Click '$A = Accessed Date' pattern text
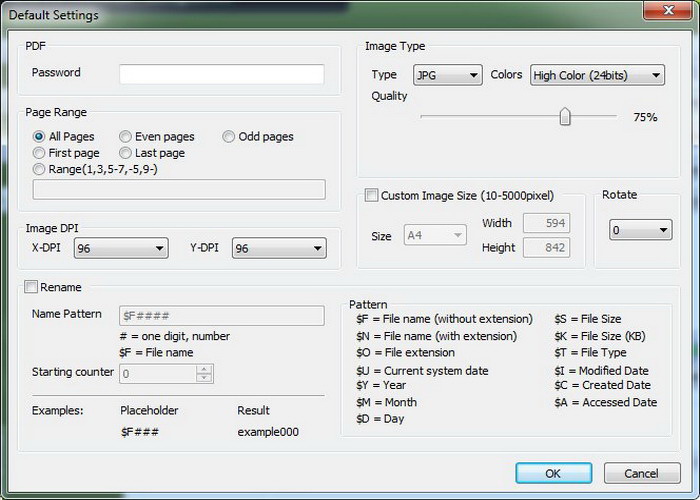The width and height of the screenshot is (700, 500). [606, 403]
